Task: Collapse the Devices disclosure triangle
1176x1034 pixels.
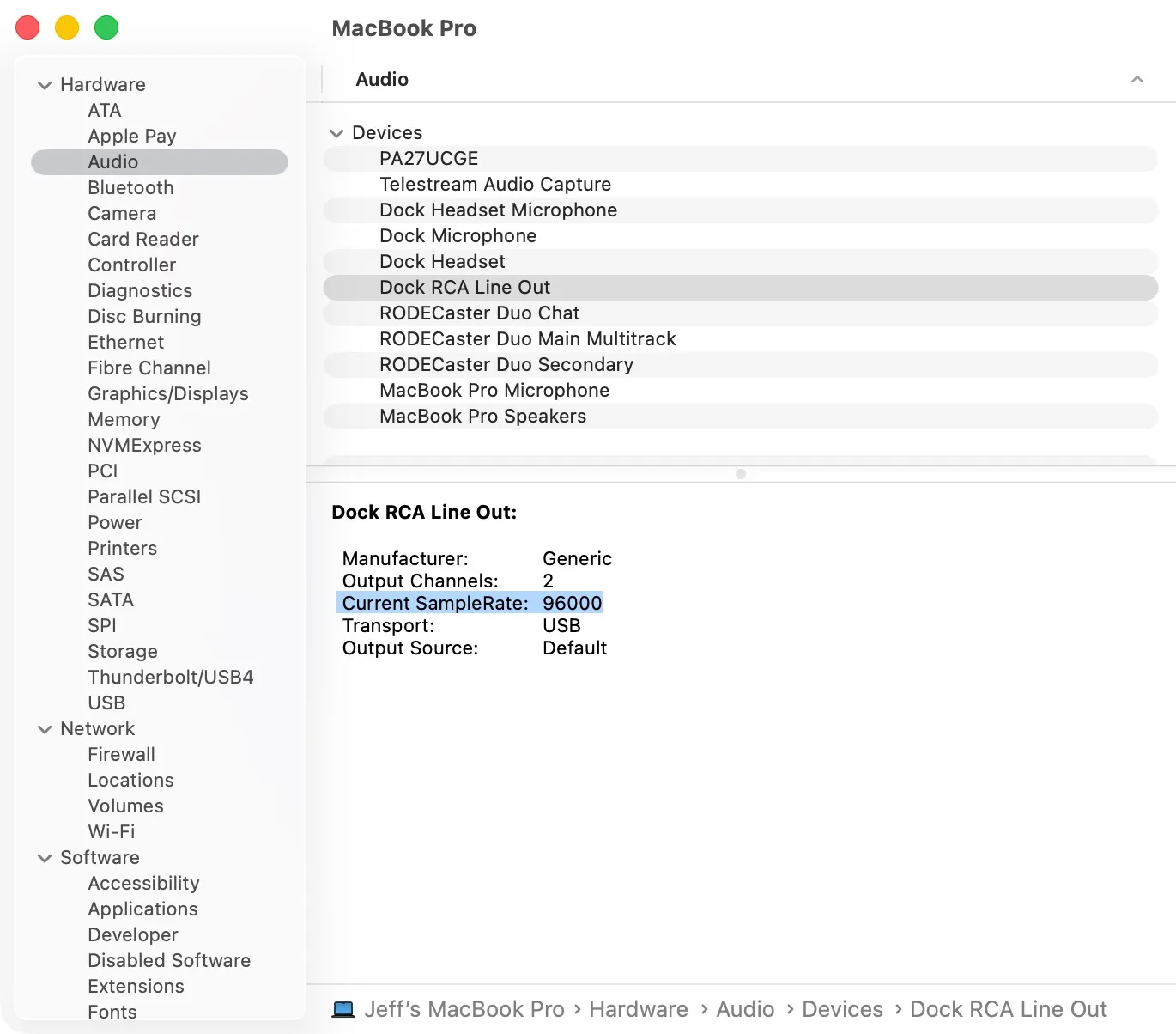Action: pos(336,133)
